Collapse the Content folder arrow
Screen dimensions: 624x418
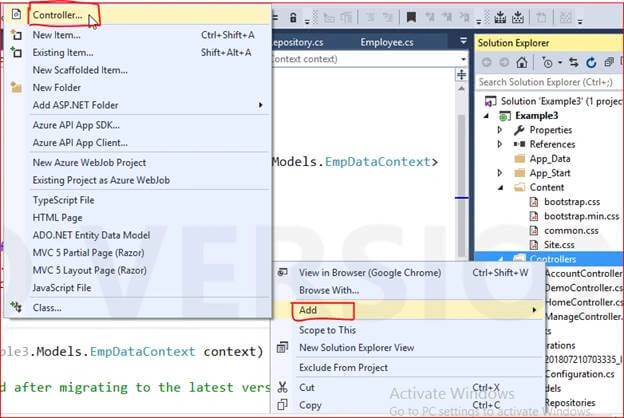point(501,188)
